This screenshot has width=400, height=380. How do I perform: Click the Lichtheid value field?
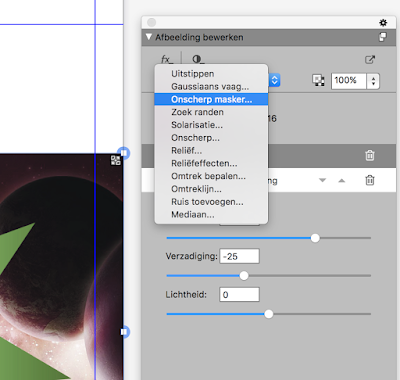(x=239, y=295)
